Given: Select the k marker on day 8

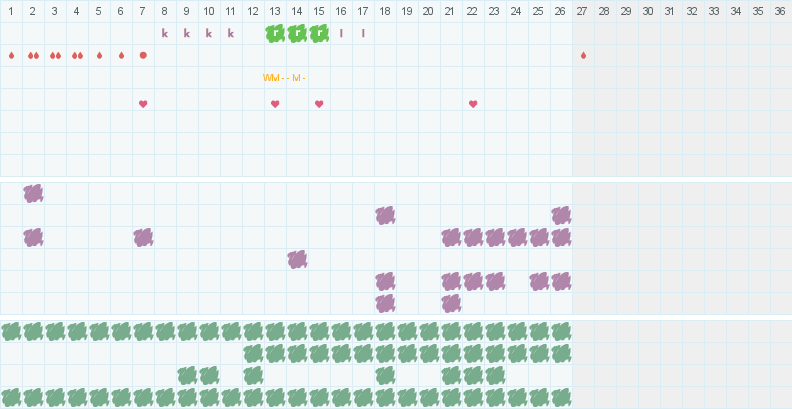Looking at the screenshot, I should (x=165, y=33).
